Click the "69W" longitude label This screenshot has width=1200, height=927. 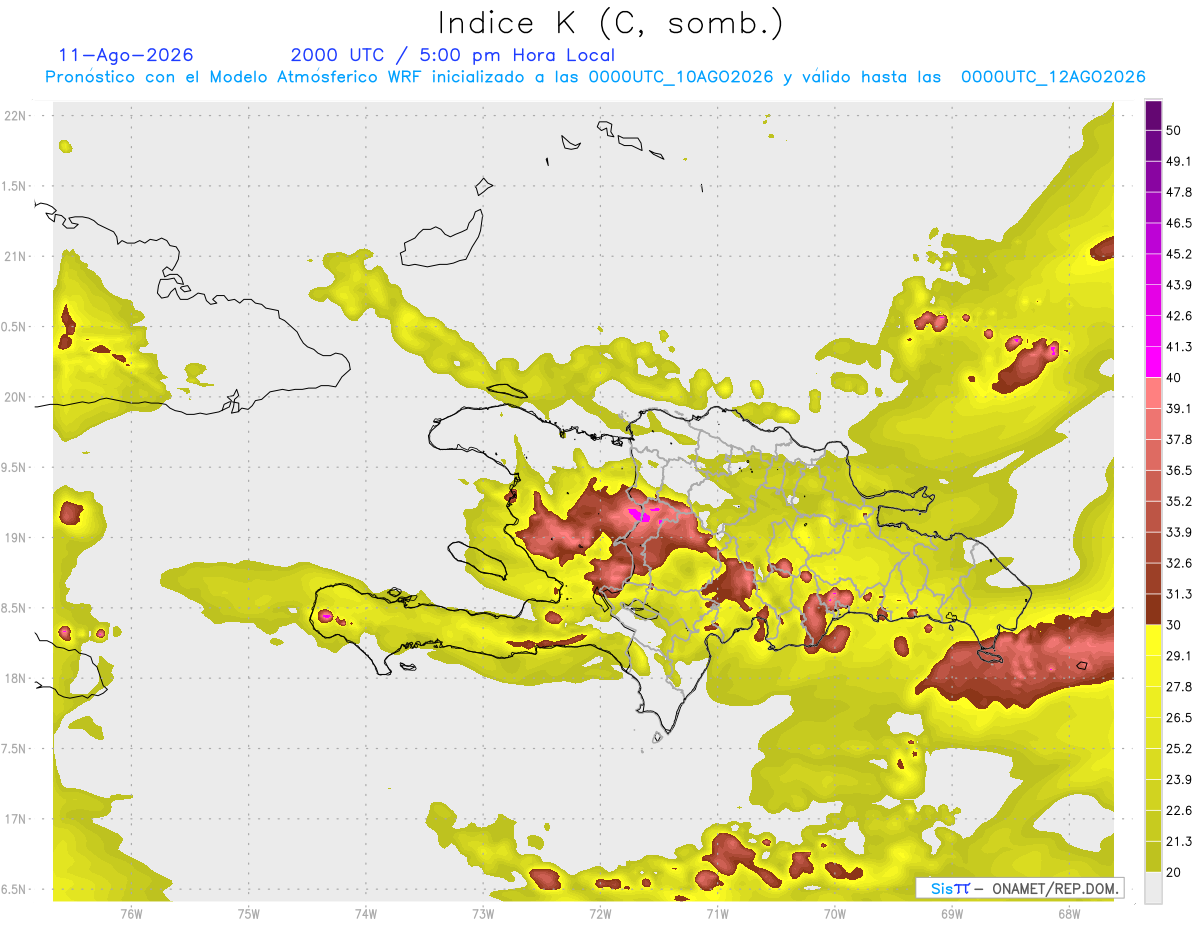pyautogui.click(x=952, y=913)
